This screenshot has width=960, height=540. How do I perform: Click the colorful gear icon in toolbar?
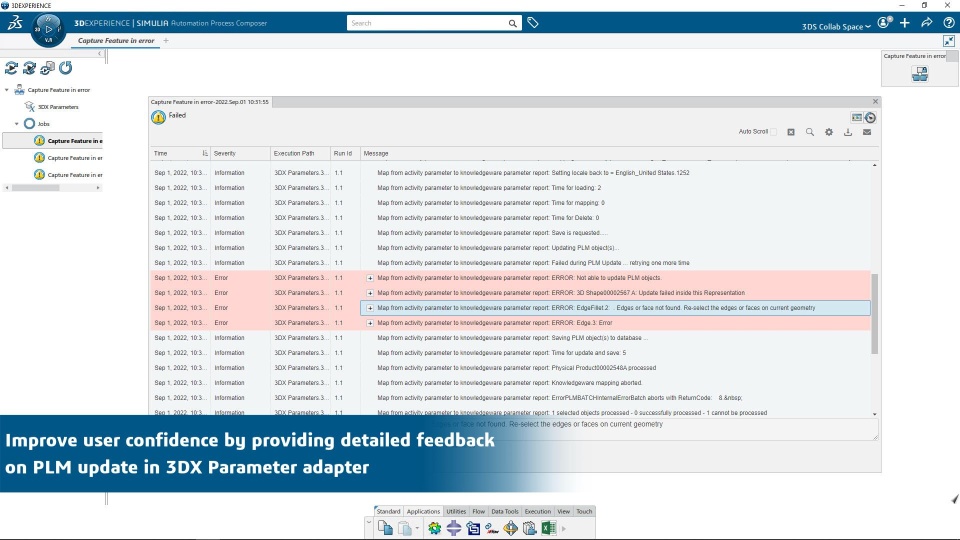435,528
